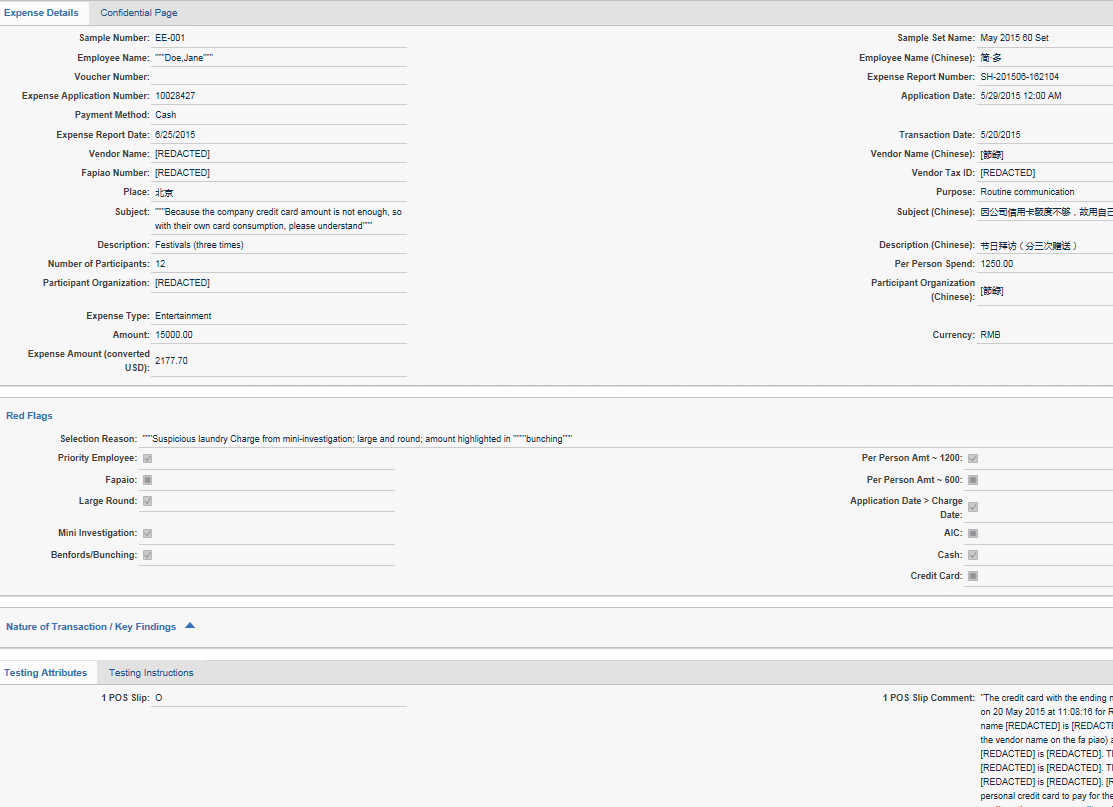Collapse the Nature of Transaction triangle icon
This screenshot has height=807, width=1113.
190,626
